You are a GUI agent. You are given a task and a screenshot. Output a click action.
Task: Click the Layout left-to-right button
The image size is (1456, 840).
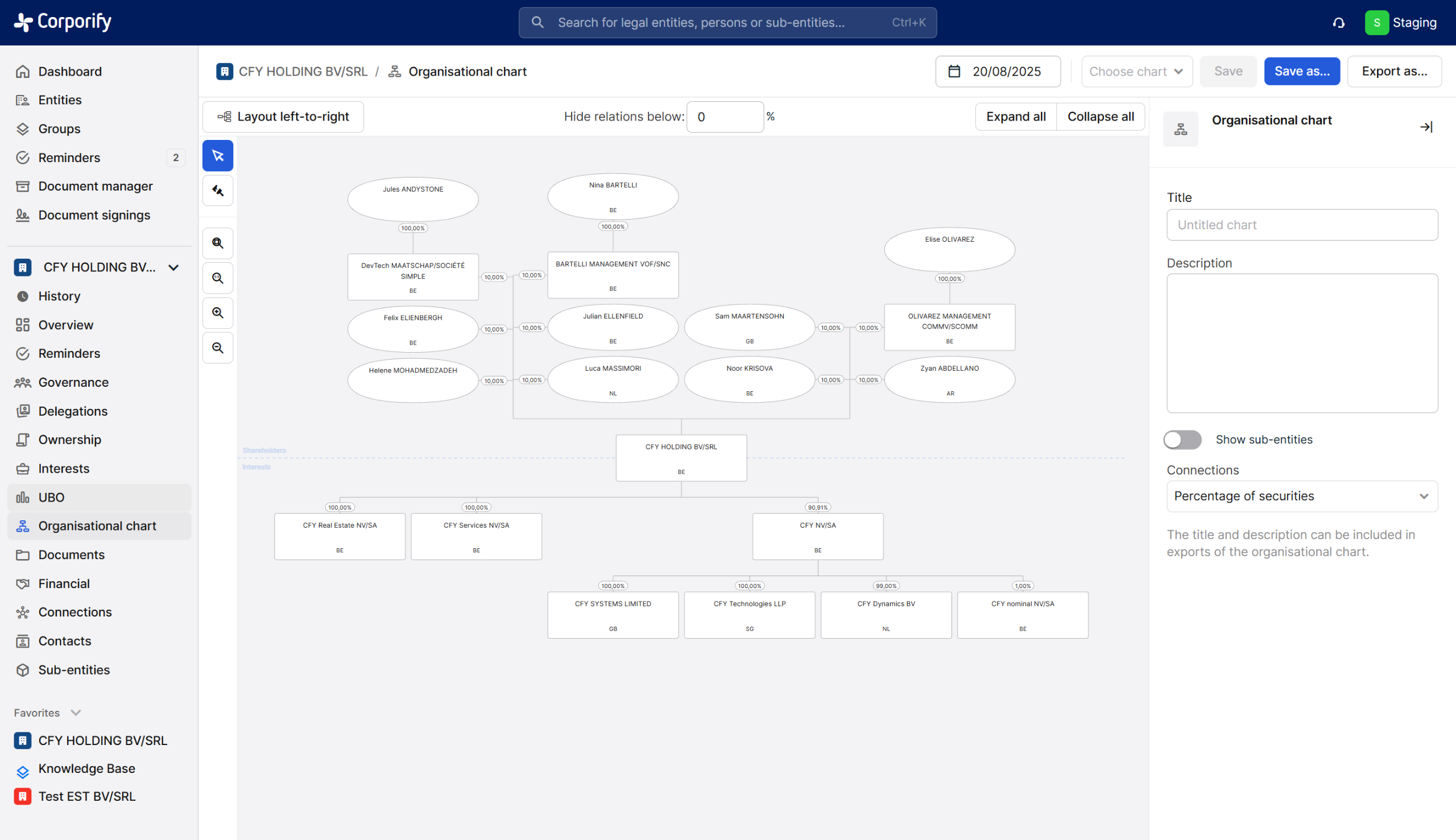[x=283, y=117]
